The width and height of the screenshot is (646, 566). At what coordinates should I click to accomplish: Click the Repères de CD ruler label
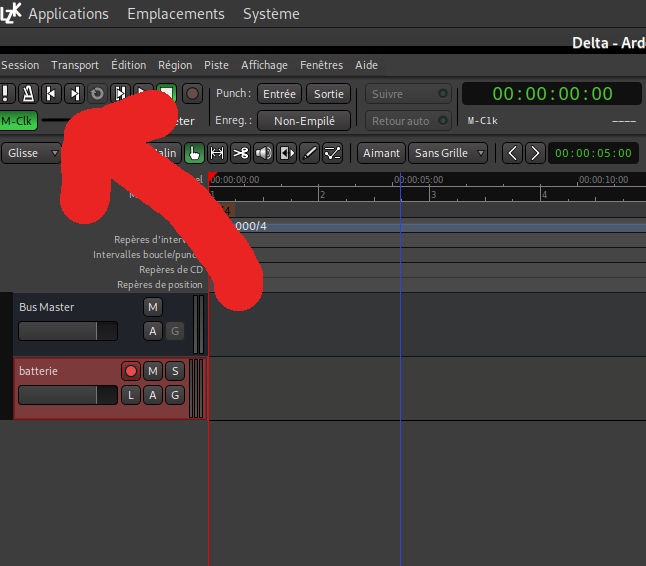171,270
